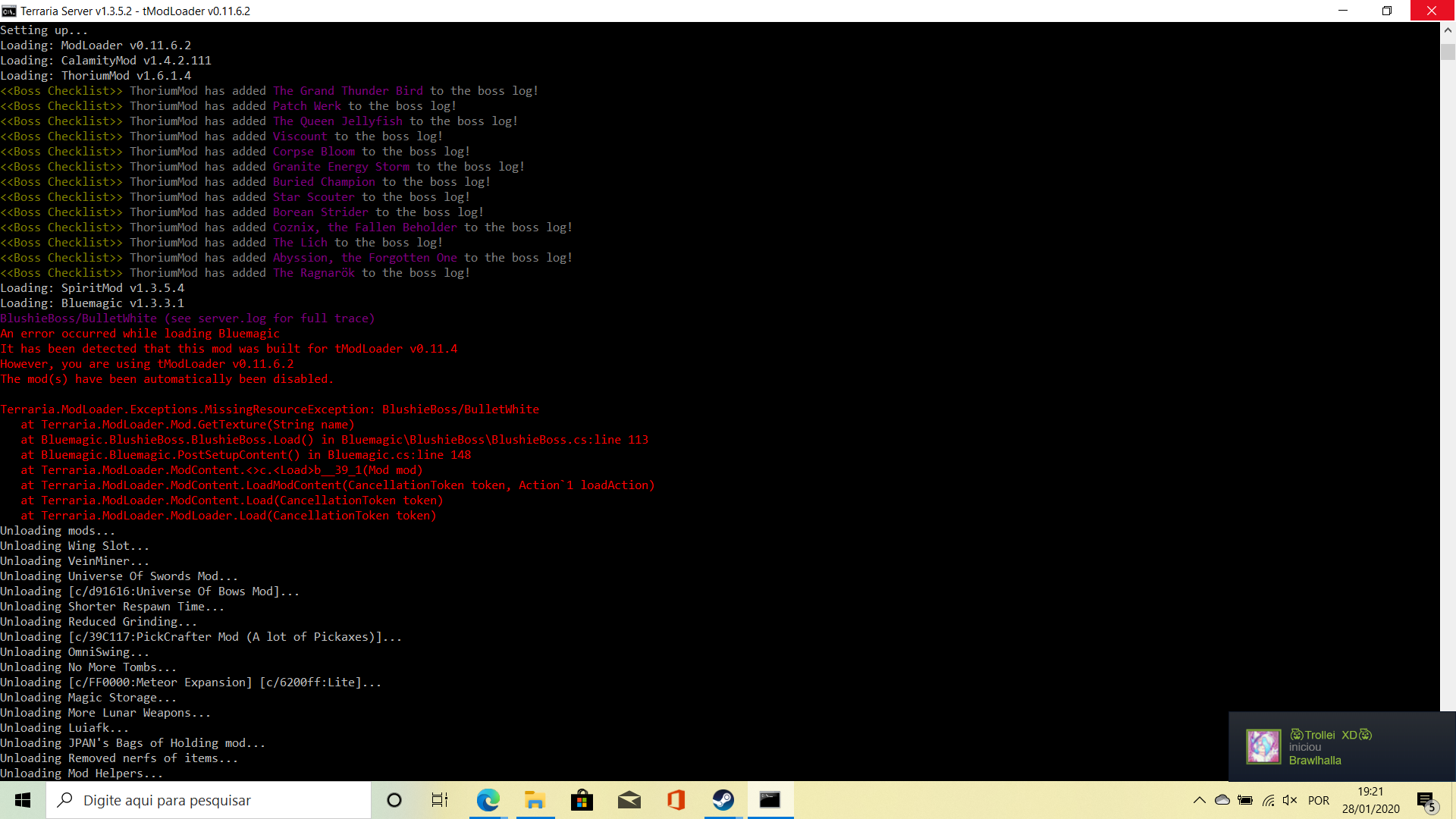Click the 'Loading: ThoriumMod v1.6.1.4' line
The image size is (1456, 819).
tap(96, 76)
